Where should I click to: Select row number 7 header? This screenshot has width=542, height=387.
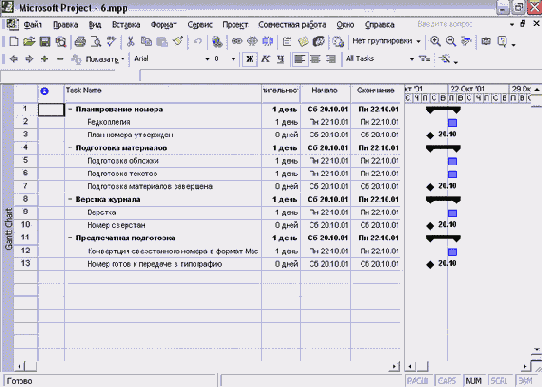pos(26,187)
